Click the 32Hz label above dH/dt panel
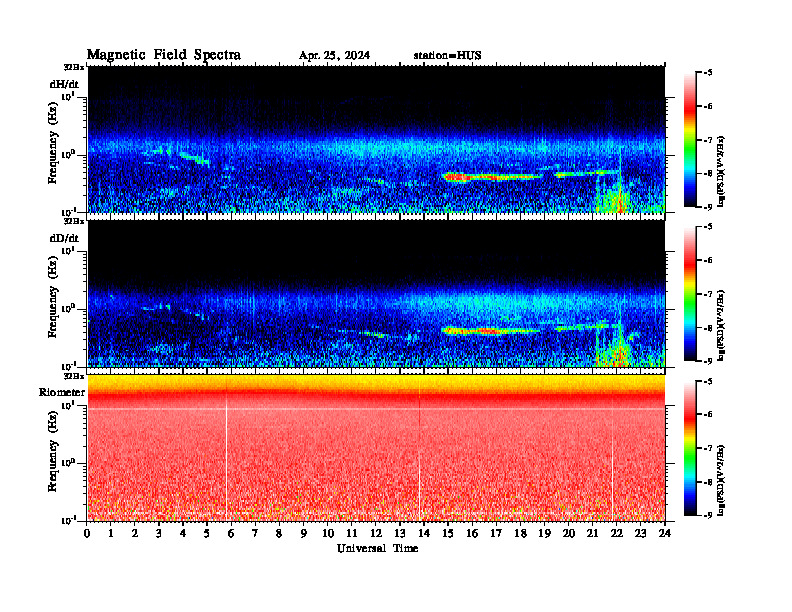The width and height of the screenshot is (792, 612). [x=74, y=67]
